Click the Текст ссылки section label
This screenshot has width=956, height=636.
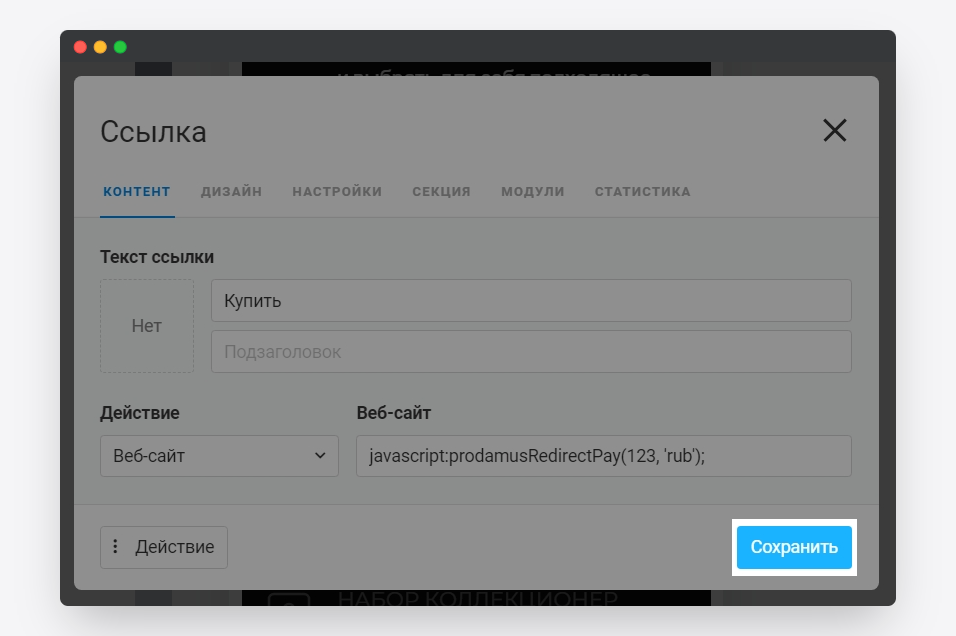[157, 257]
